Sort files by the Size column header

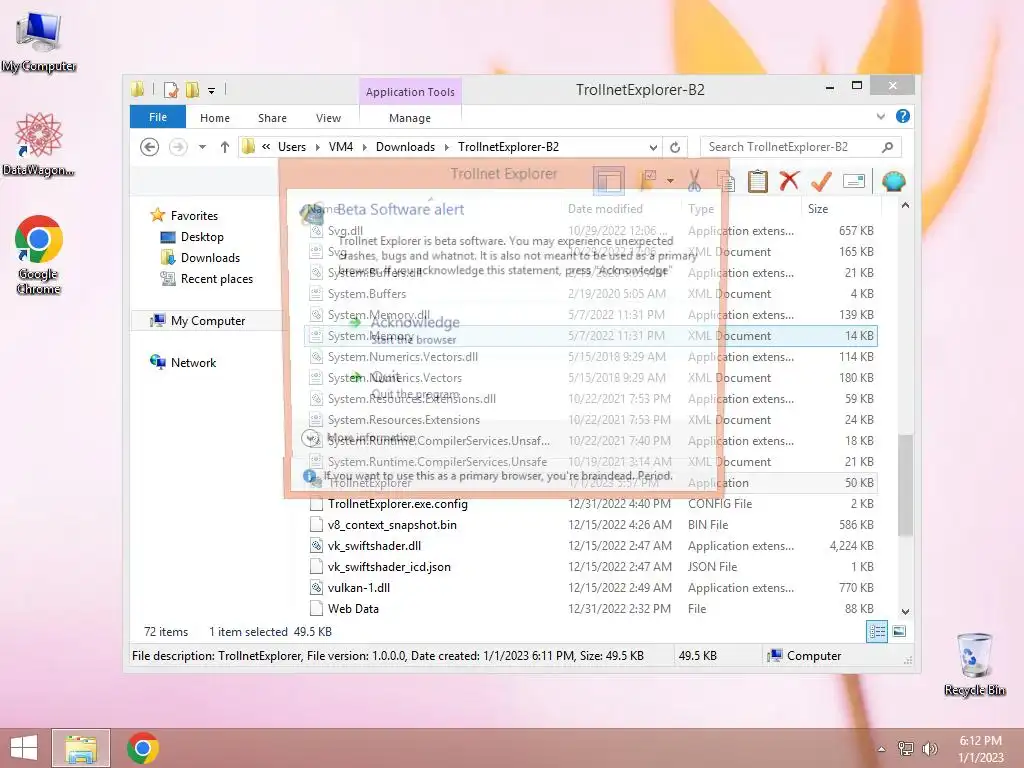pos(818,208)
